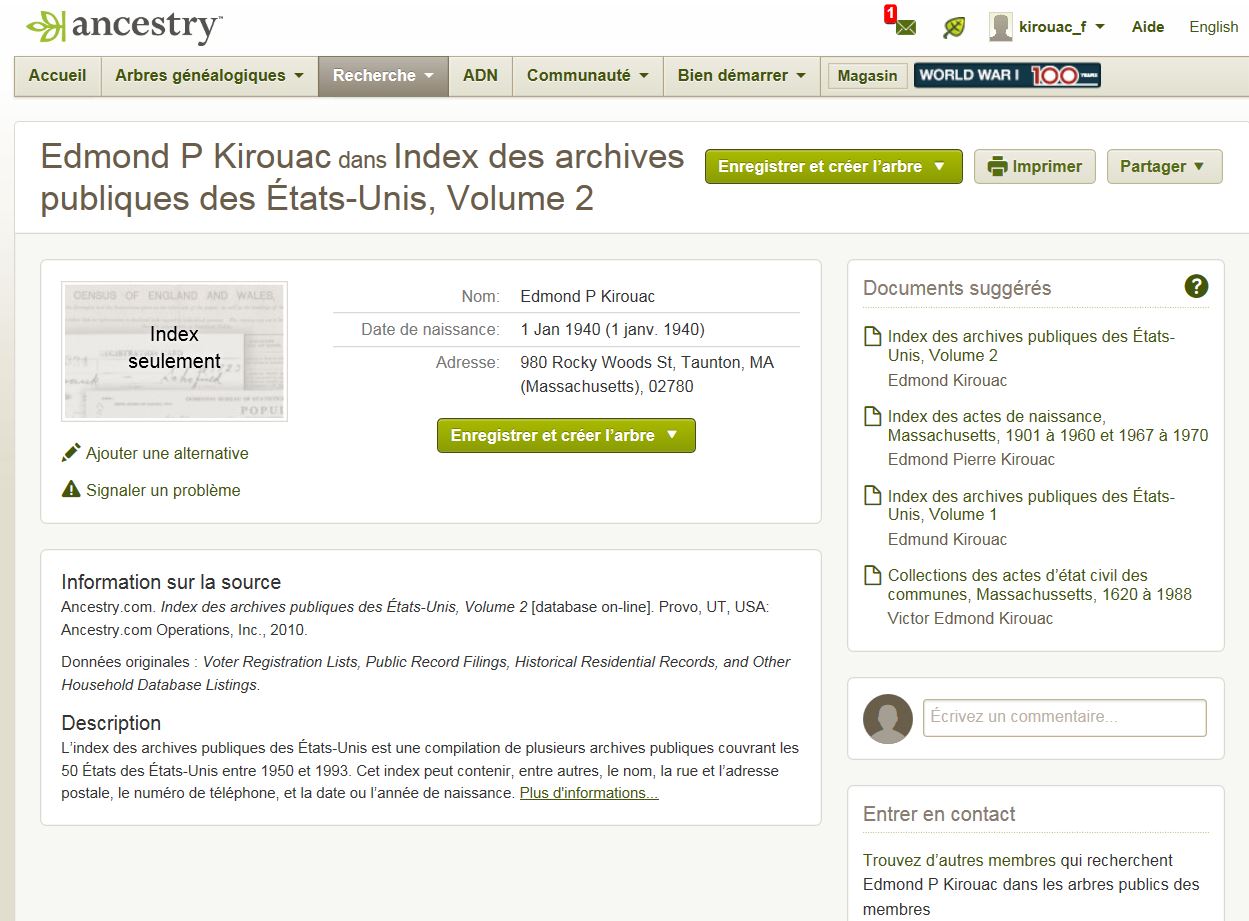Click the name value Edmond P Kirouac
This screenshot has width=1249, height=921.
(588, 296)
